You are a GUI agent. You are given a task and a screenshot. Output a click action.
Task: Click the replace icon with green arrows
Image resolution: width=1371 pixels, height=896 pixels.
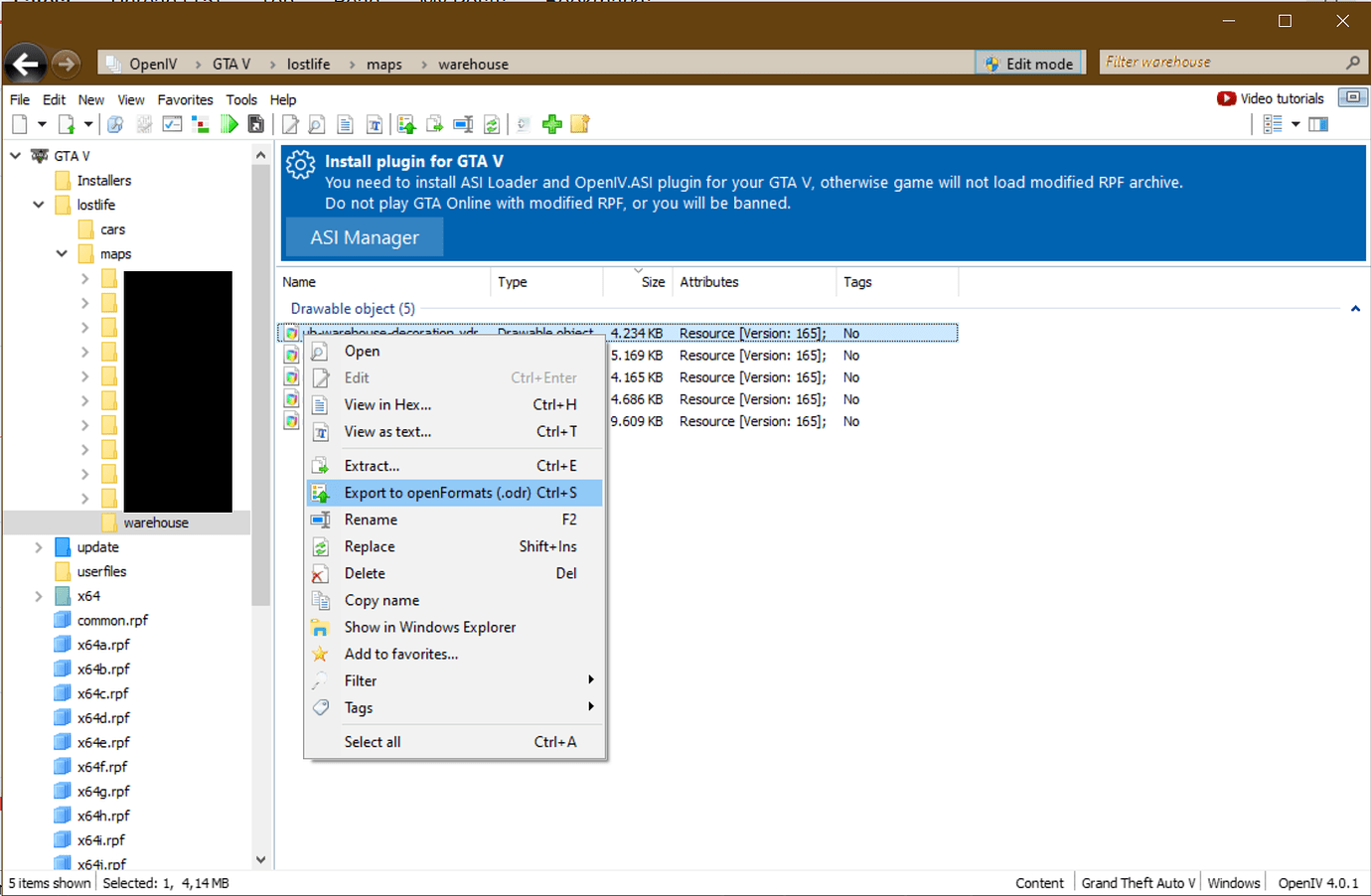(x=492, y=124)
